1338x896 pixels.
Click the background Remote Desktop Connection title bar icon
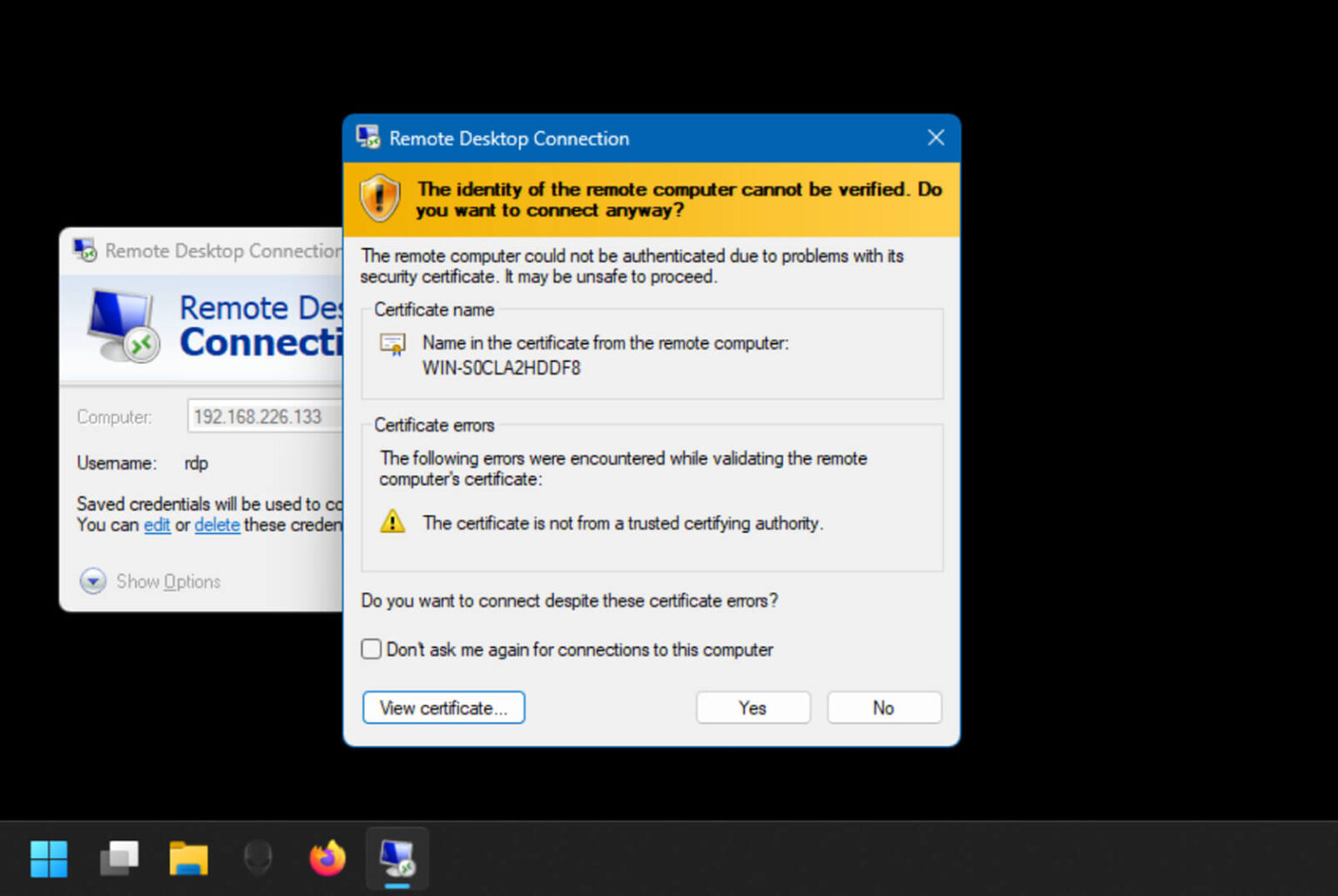[x=84, y=250]
